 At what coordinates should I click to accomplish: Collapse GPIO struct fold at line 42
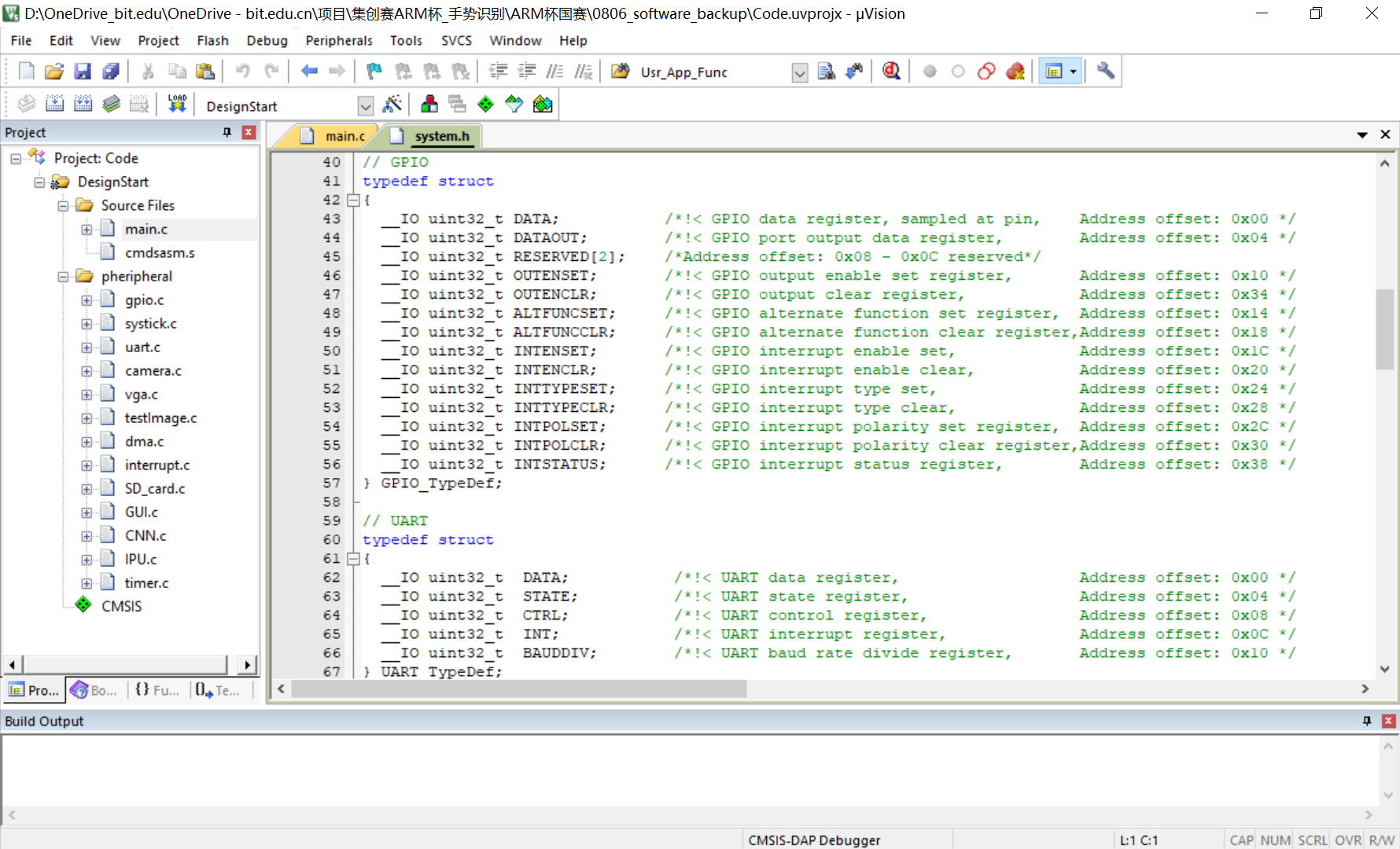[x=353, y=200]
